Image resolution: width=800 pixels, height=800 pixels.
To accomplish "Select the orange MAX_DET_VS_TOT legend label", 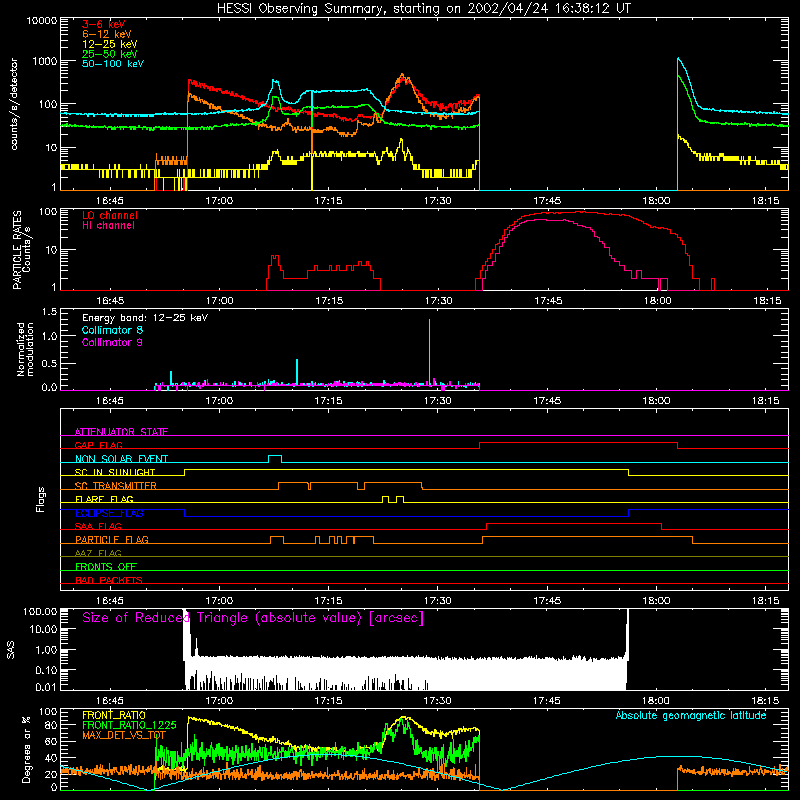I will coord(124,735).
